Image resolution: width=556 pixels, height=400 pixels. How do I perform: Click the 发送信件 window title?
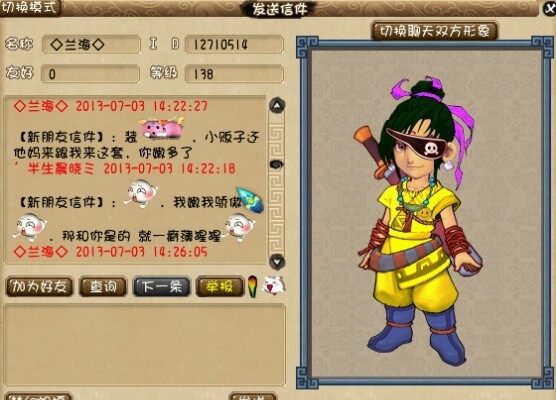[279, 9]
